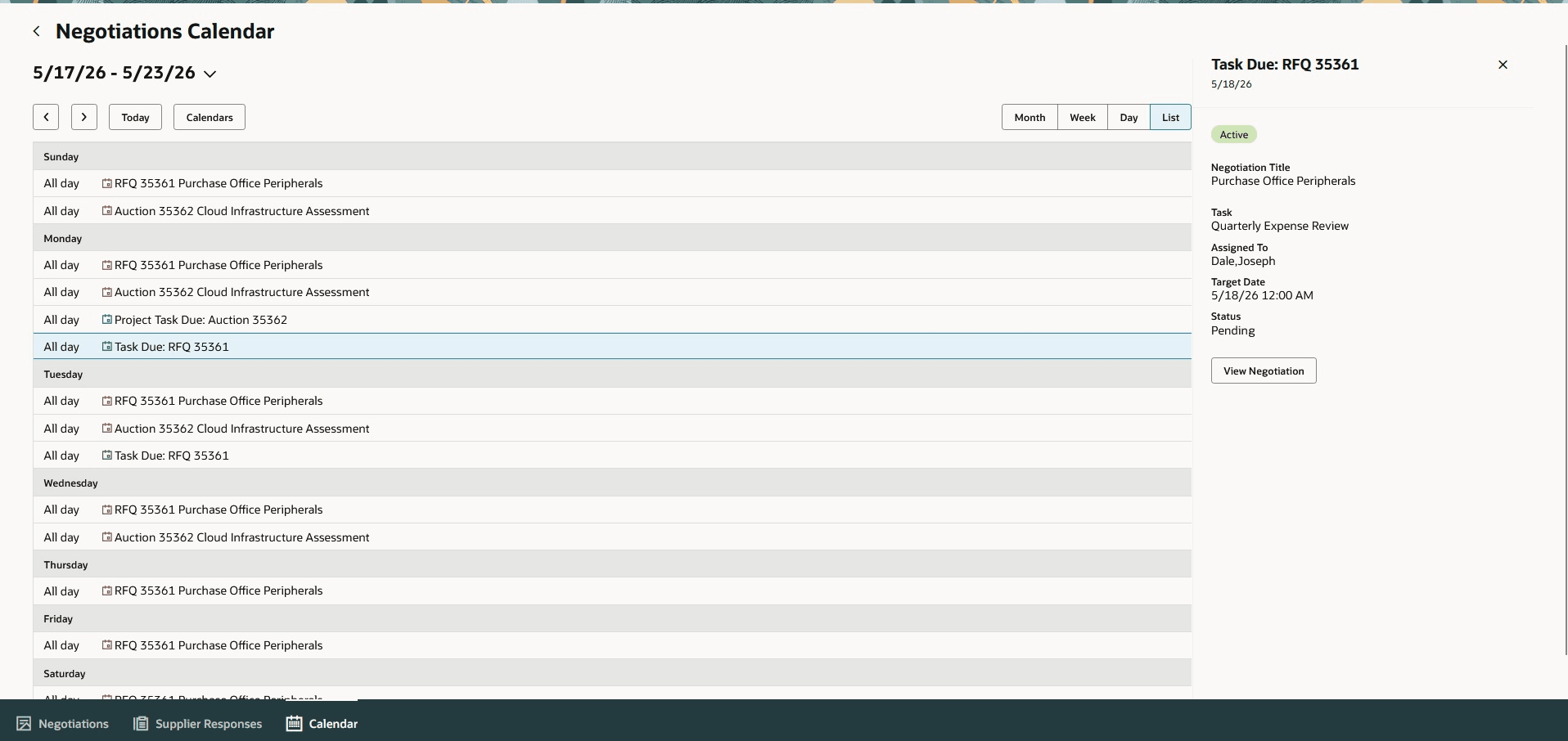Click the Friday day header
This screenshot has height=741, width=1568.
click(x=612, y=618)
